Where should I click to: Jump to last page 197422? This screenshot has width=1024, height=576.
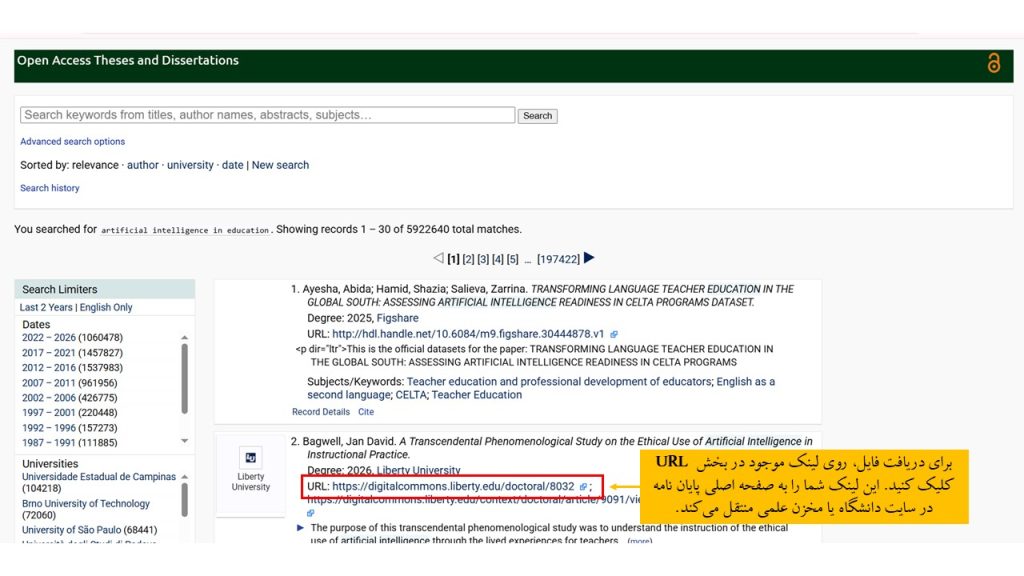pos(558,259)
